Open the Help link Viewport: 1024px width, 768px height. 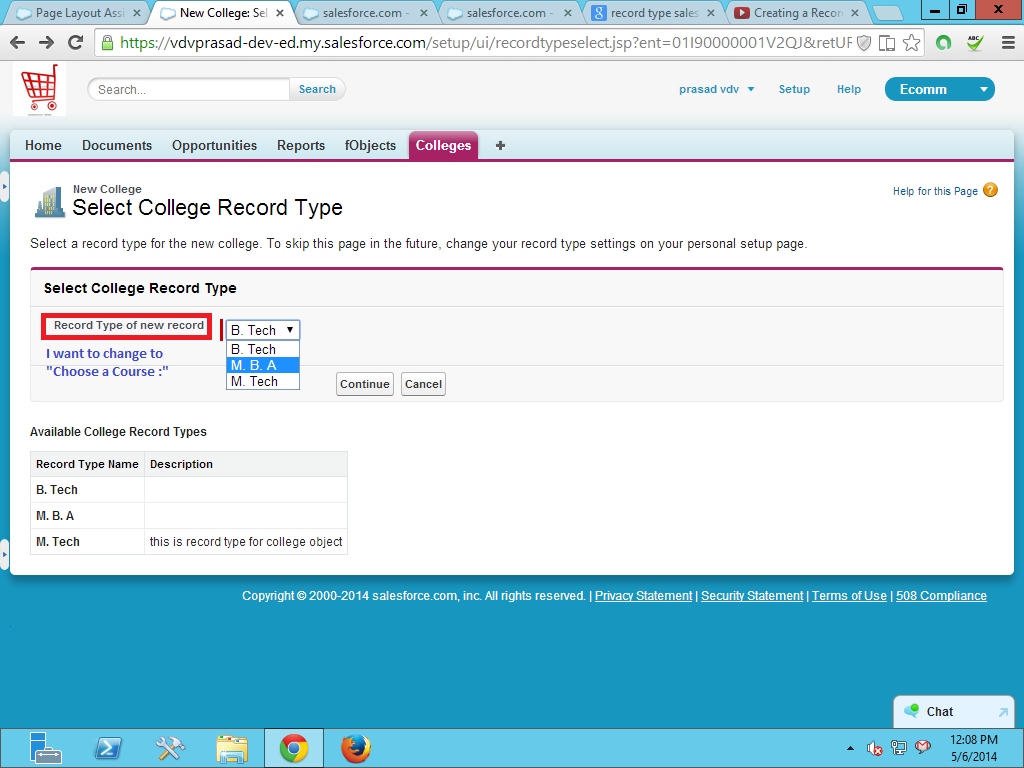(849, 89)
